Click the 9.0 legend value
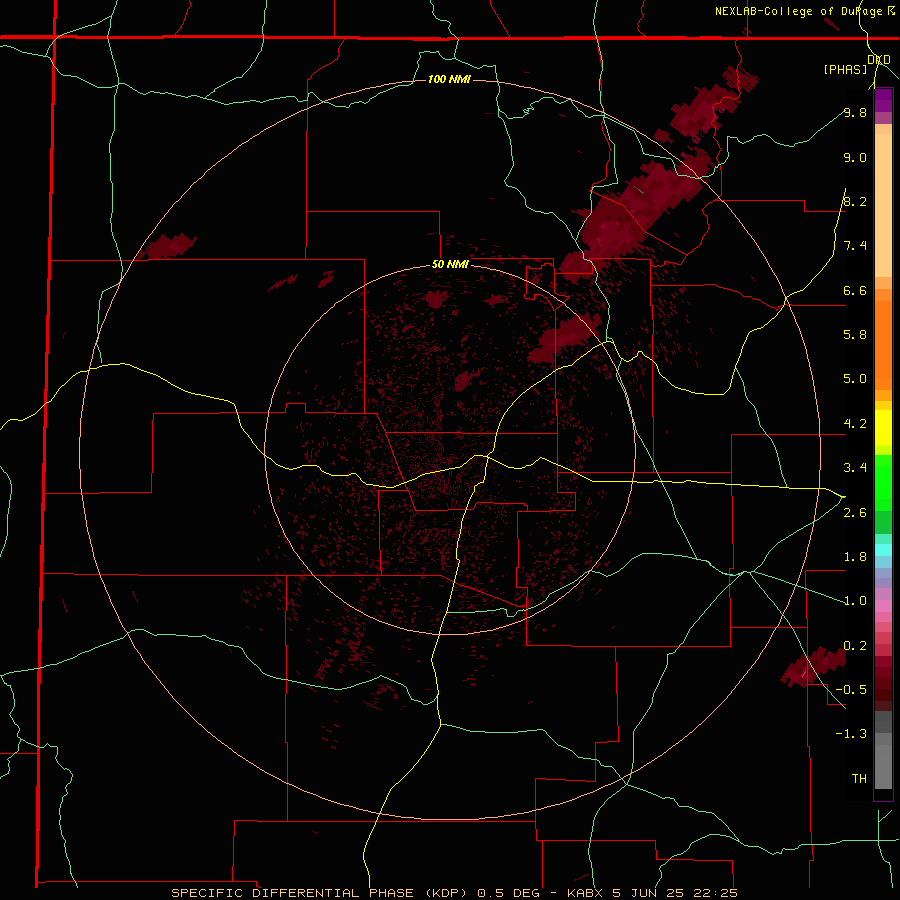Screen dimensions: 900x900 pos(855,157)
